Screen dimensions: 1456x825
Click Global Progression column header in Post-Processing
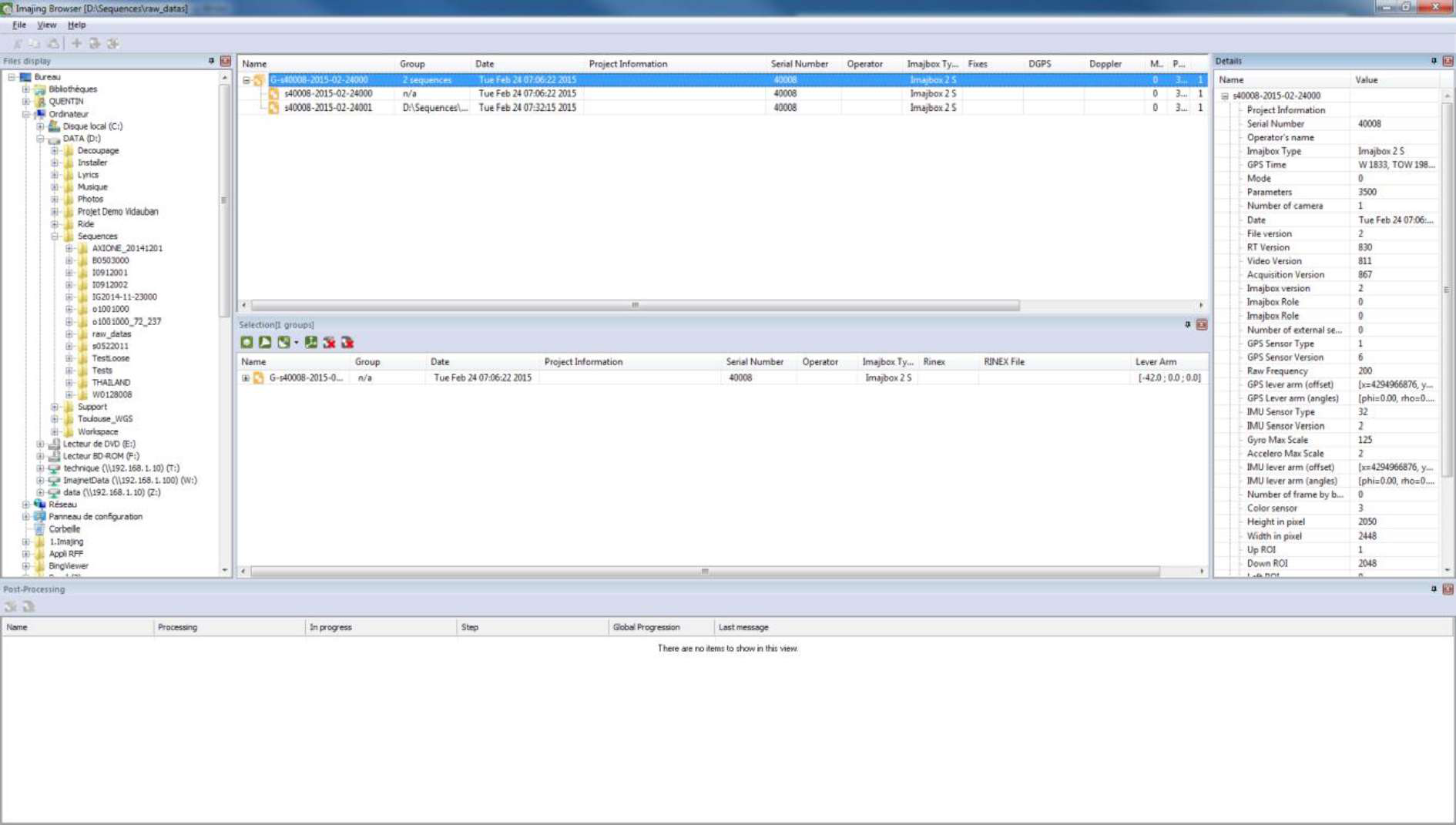click(x=661, y=627)
